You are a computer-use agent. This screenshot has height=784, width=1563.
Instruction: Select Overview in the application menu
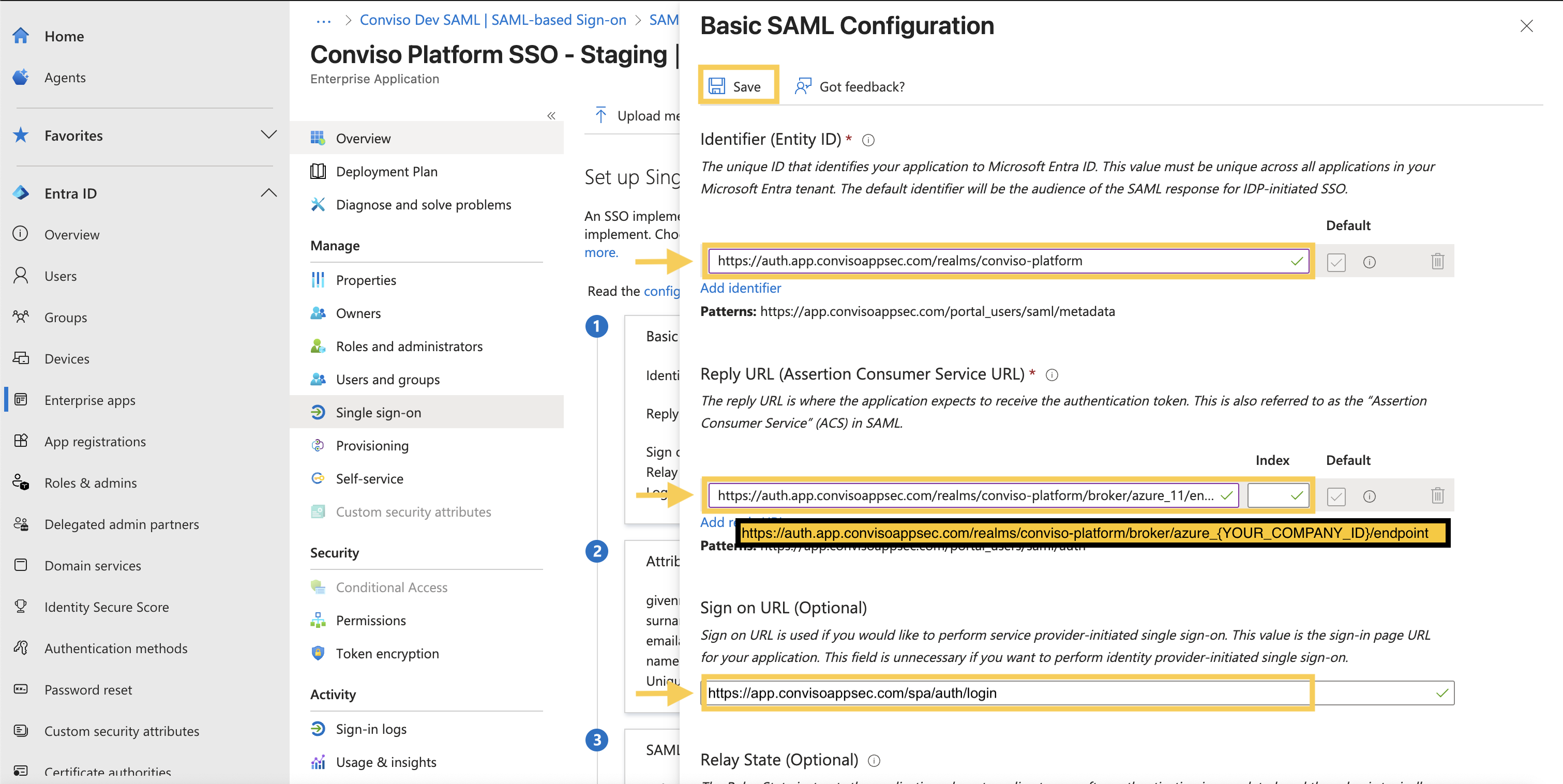[427, 138]
